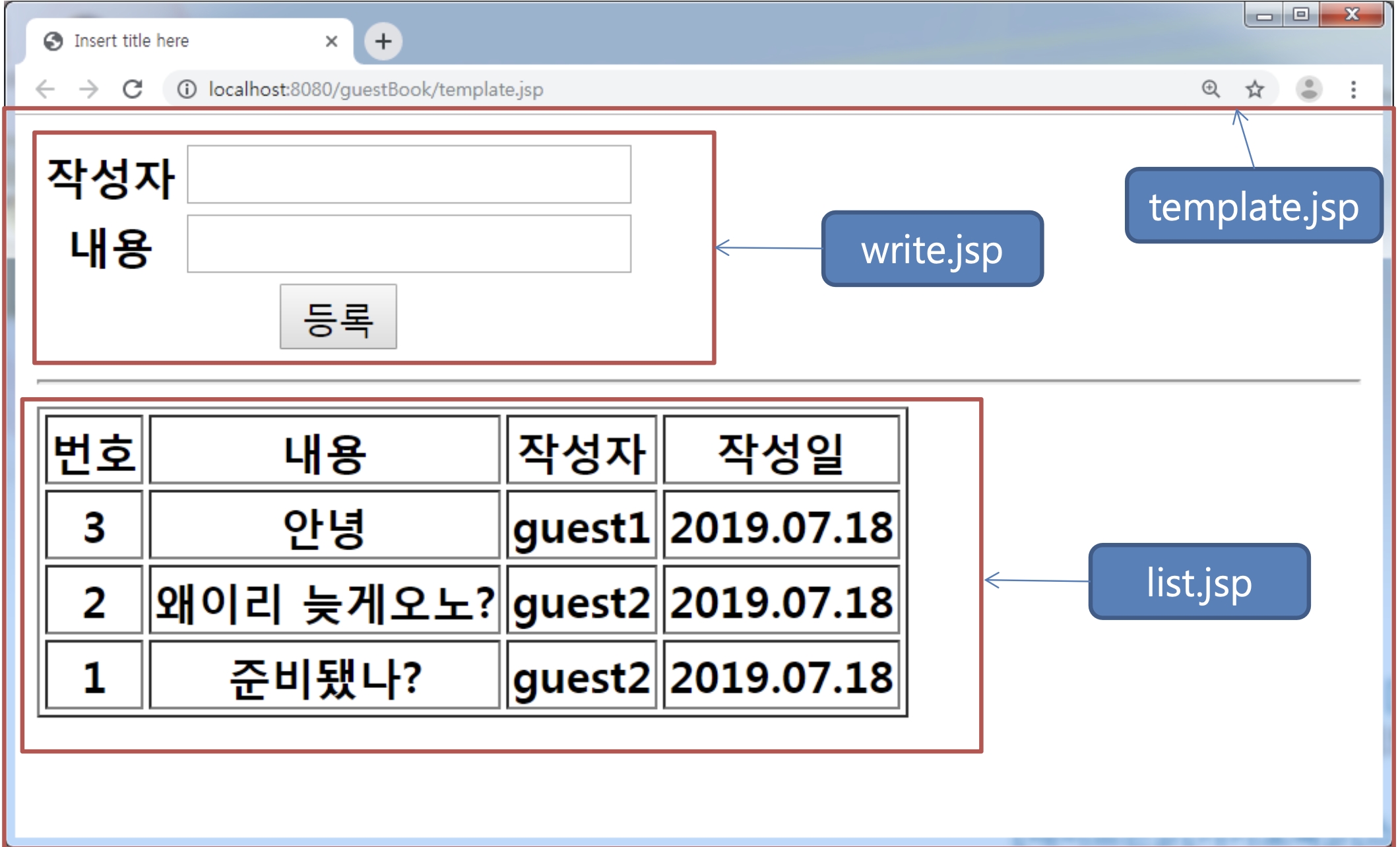The width and height of the screenshot is (1400, 847).
Task: Click the template.jsp label box
Action: (x=1254, y=206)
